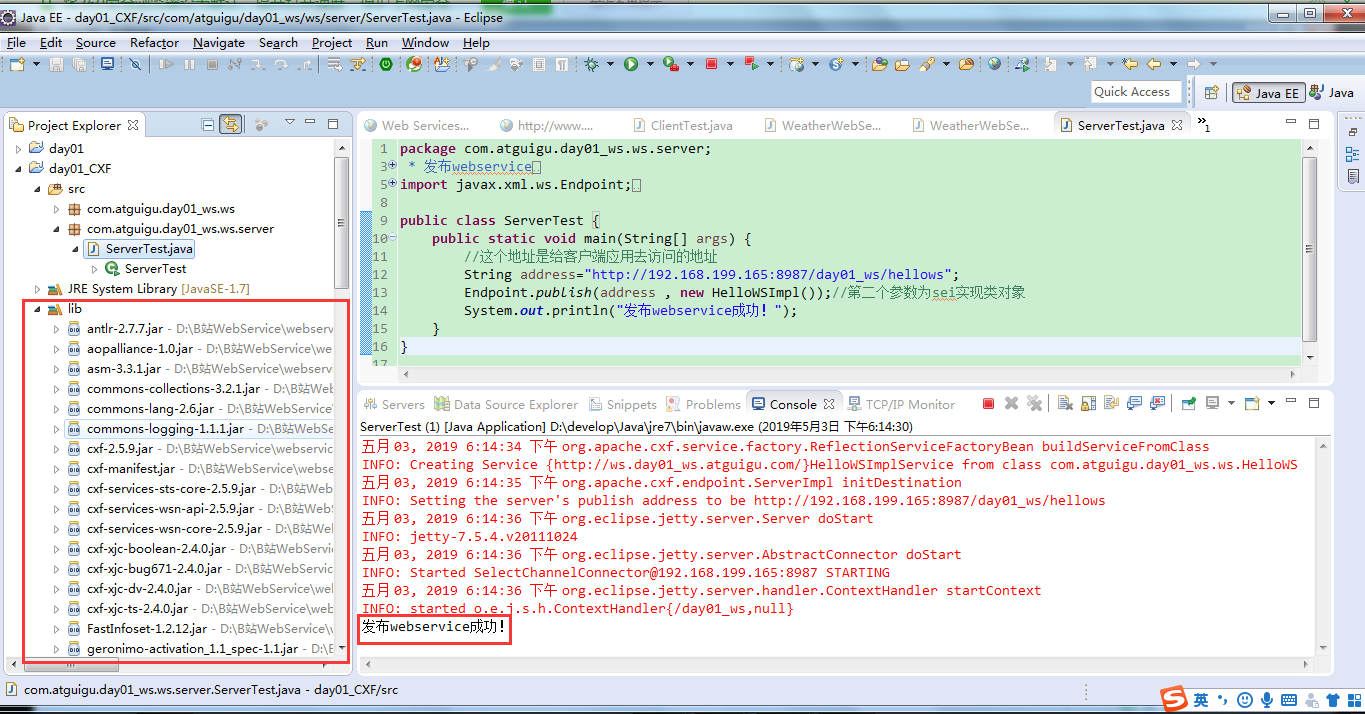This screenshot has height=714, width=1365.
Task: Click Collapse All in Project Explorer
Action: [x=208, y=125]
